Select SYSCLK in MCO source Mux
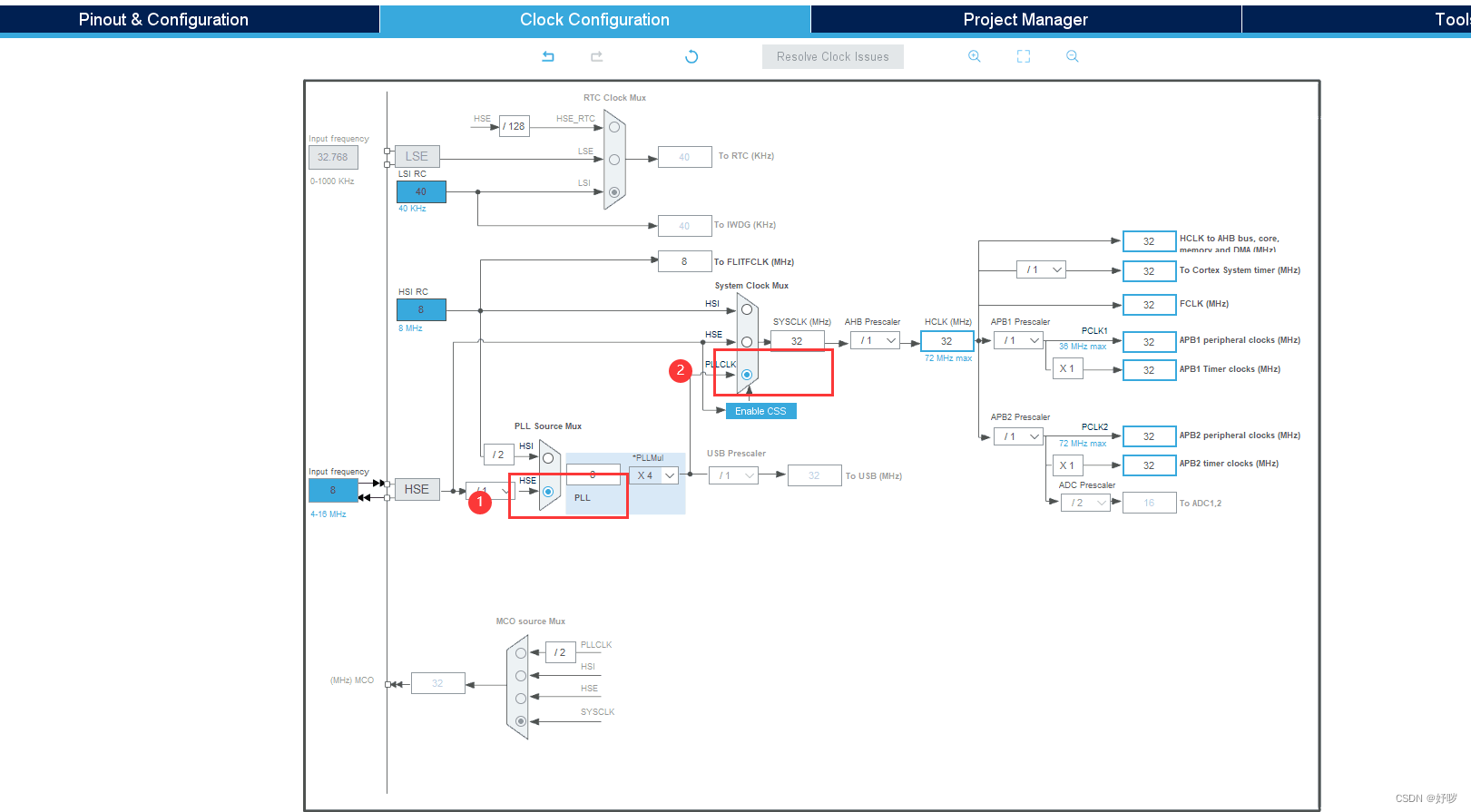This screenshot has height=812, width=1471. coord(521,721)
